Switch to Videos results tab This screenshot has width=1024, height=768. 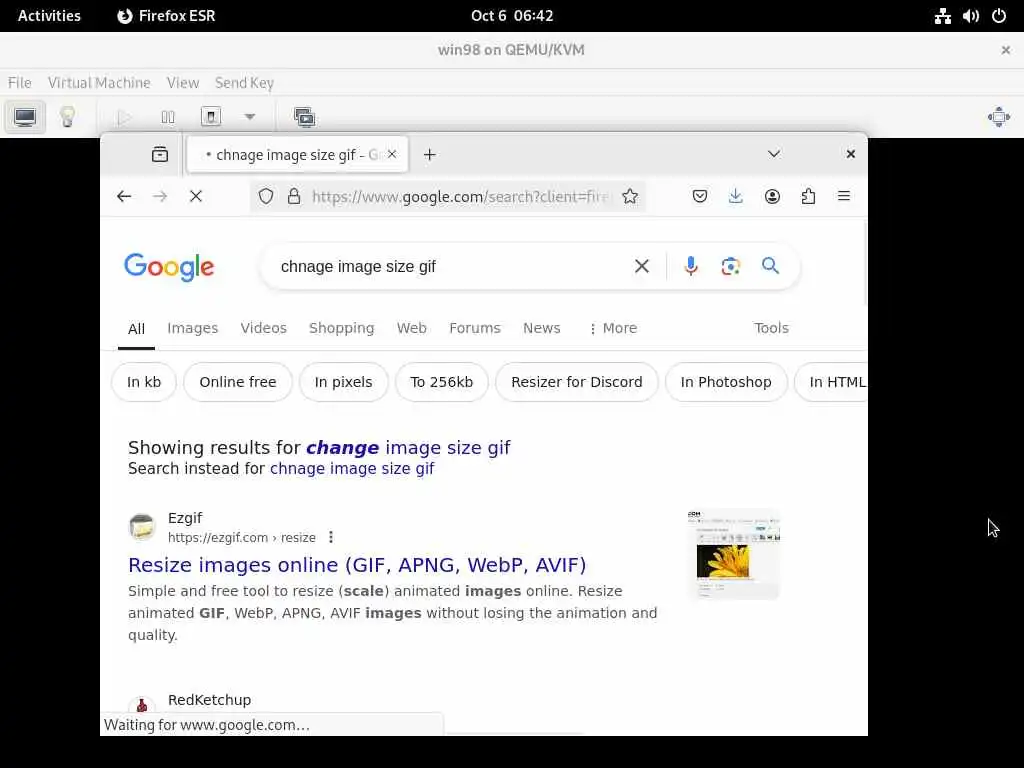point(264,328)
